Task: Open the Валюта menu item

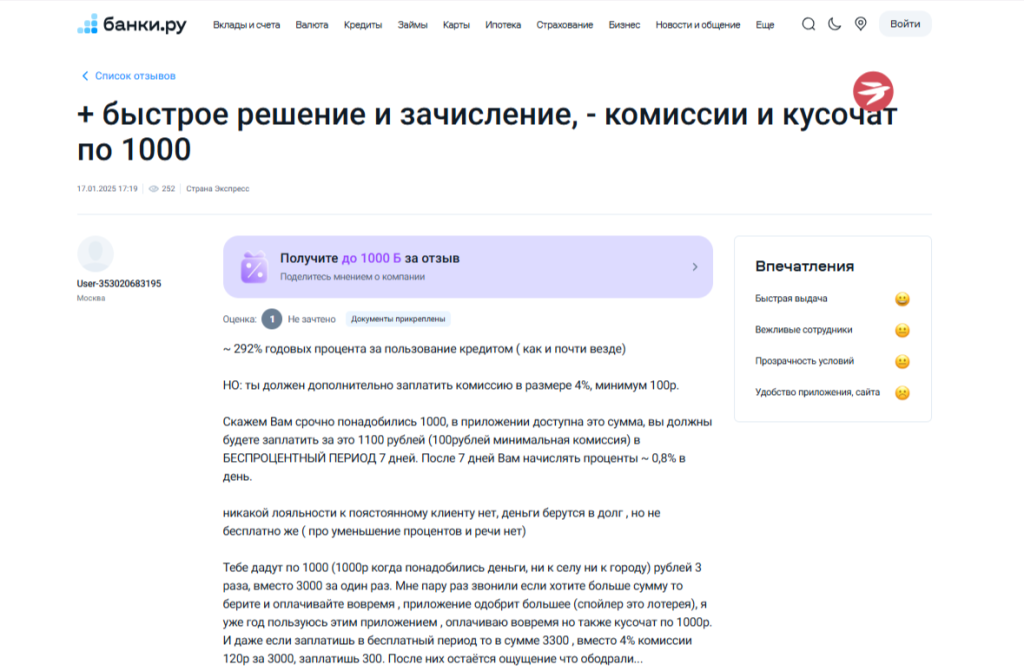Action: pos(312,25)
